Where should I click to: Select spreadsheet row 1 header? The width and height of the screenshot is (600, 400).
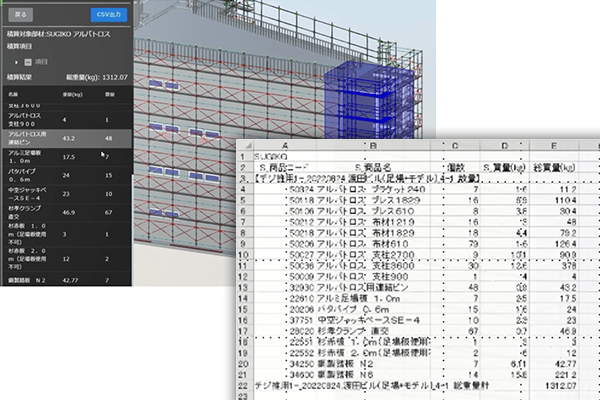[243, 157]
